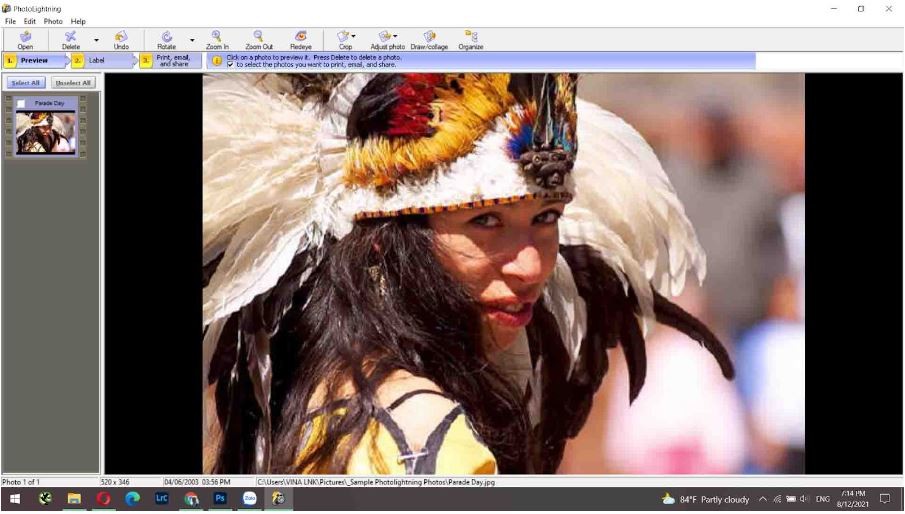Viewport: 905px width, 514px height.
Task: Zoom in on the photo
Action: (x=217, y=39)
